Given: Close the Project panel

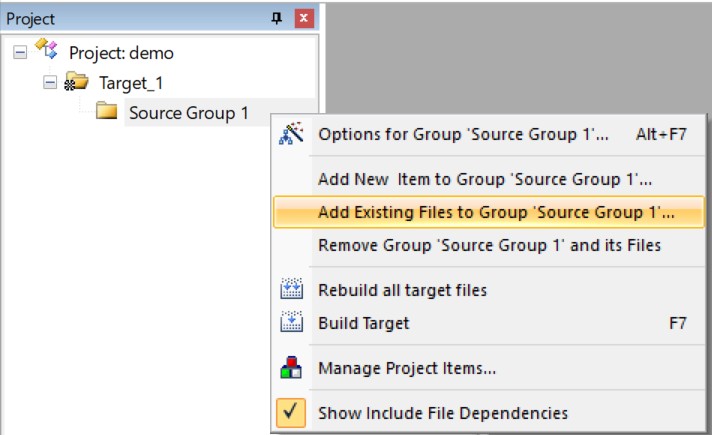Looking at the screenshot, I should click(x=304, y=18).
